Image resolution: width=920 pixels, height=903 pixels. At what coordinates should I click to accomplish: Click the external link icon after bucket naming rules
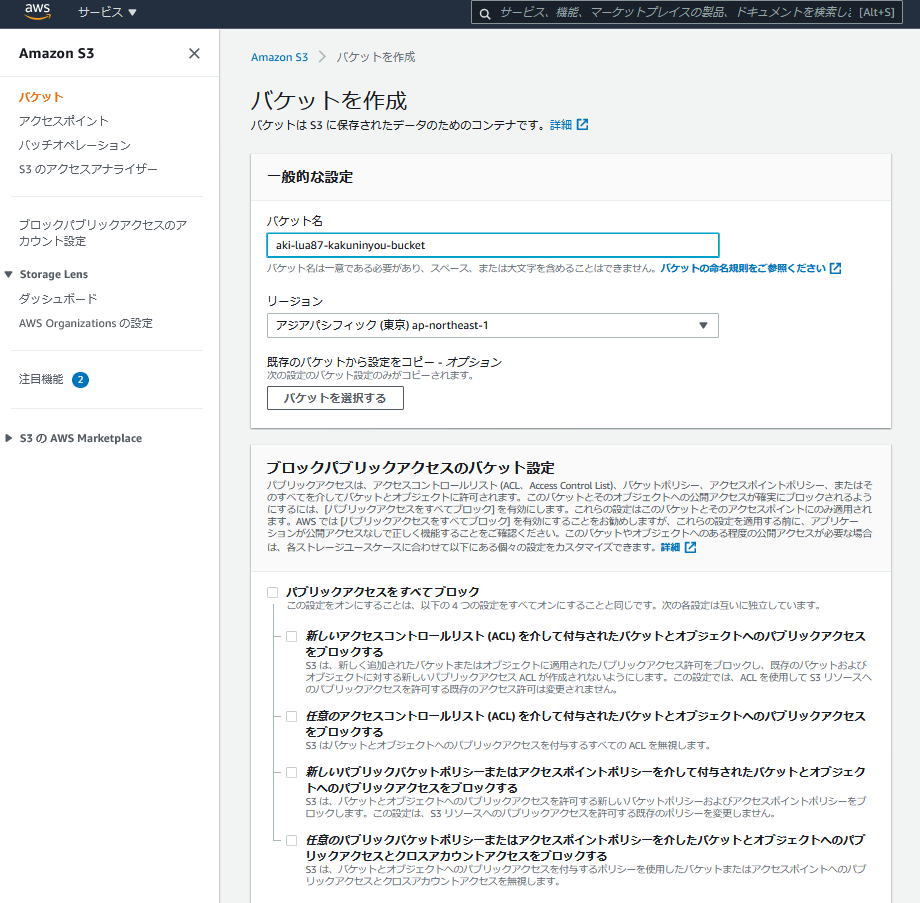click(836, 268)
